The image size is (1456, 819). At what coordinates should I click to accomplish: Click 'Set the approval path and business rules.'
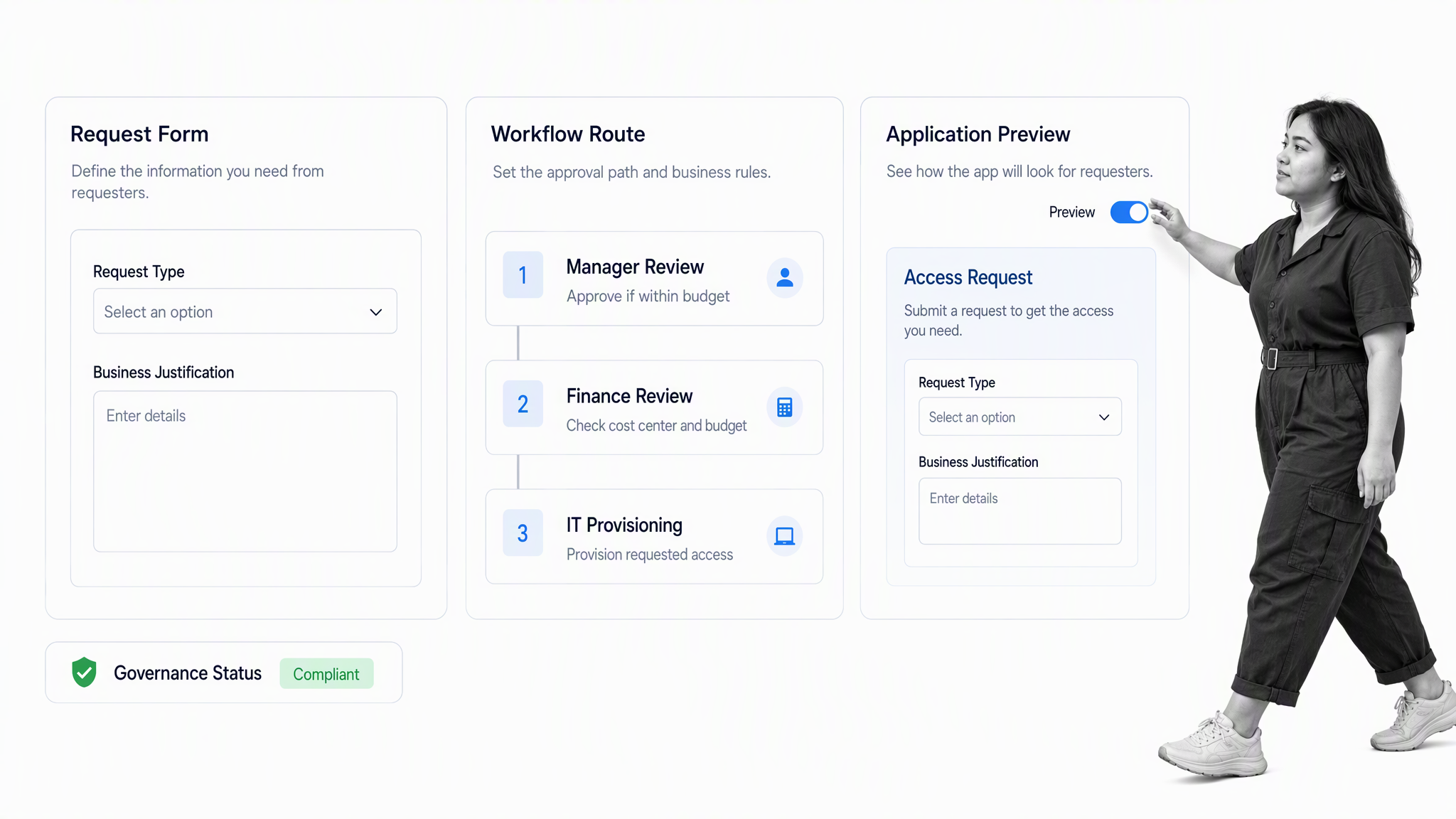point(632,172)
